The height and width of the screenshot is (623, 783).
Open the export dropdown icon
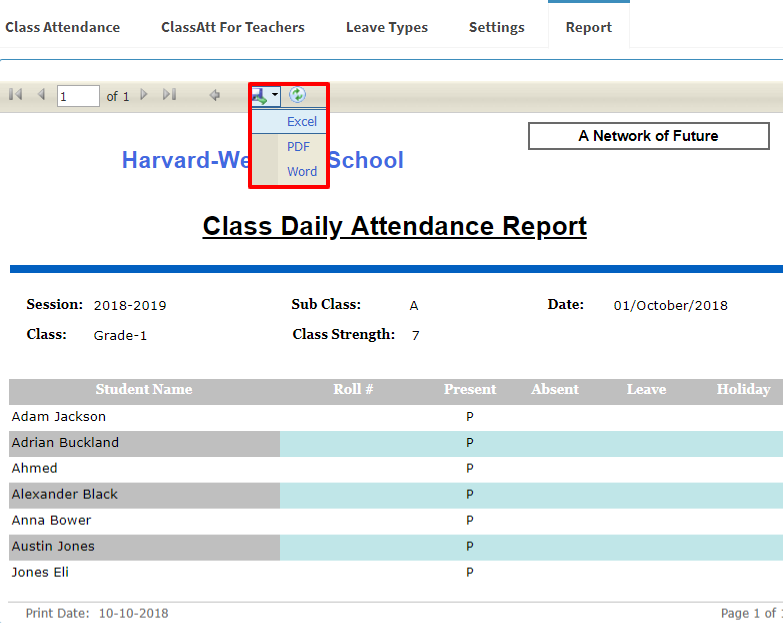point(265,95)
